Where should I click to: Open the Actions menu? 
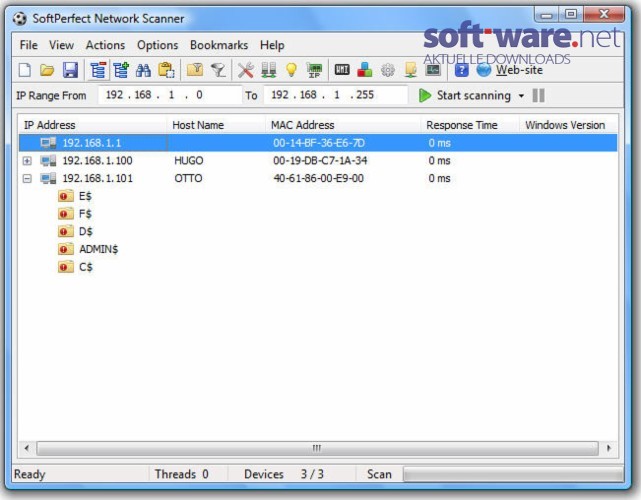click(105, 45)
